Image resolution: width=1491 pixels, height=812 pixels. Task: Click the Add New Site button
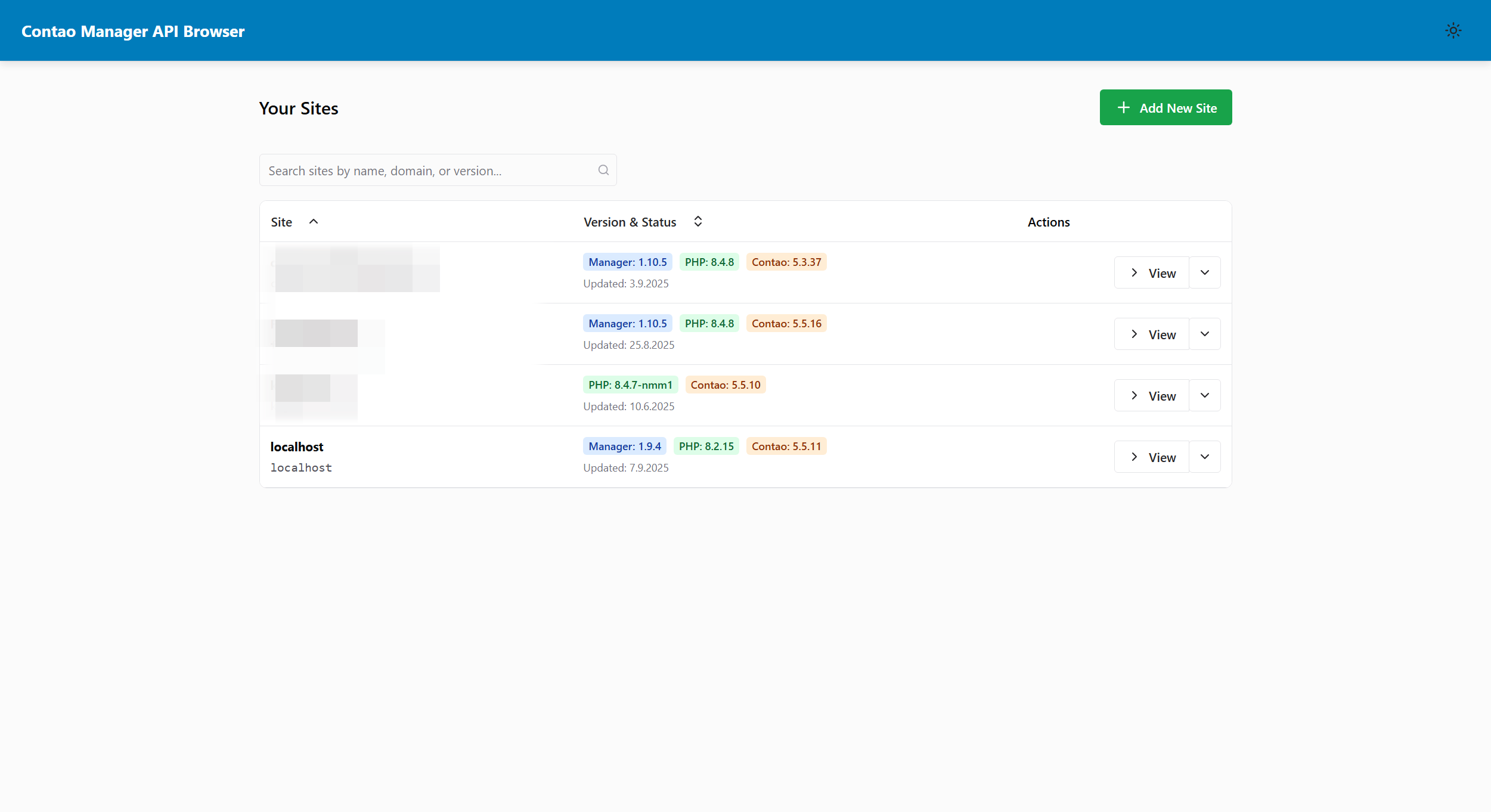[1165, 107]
